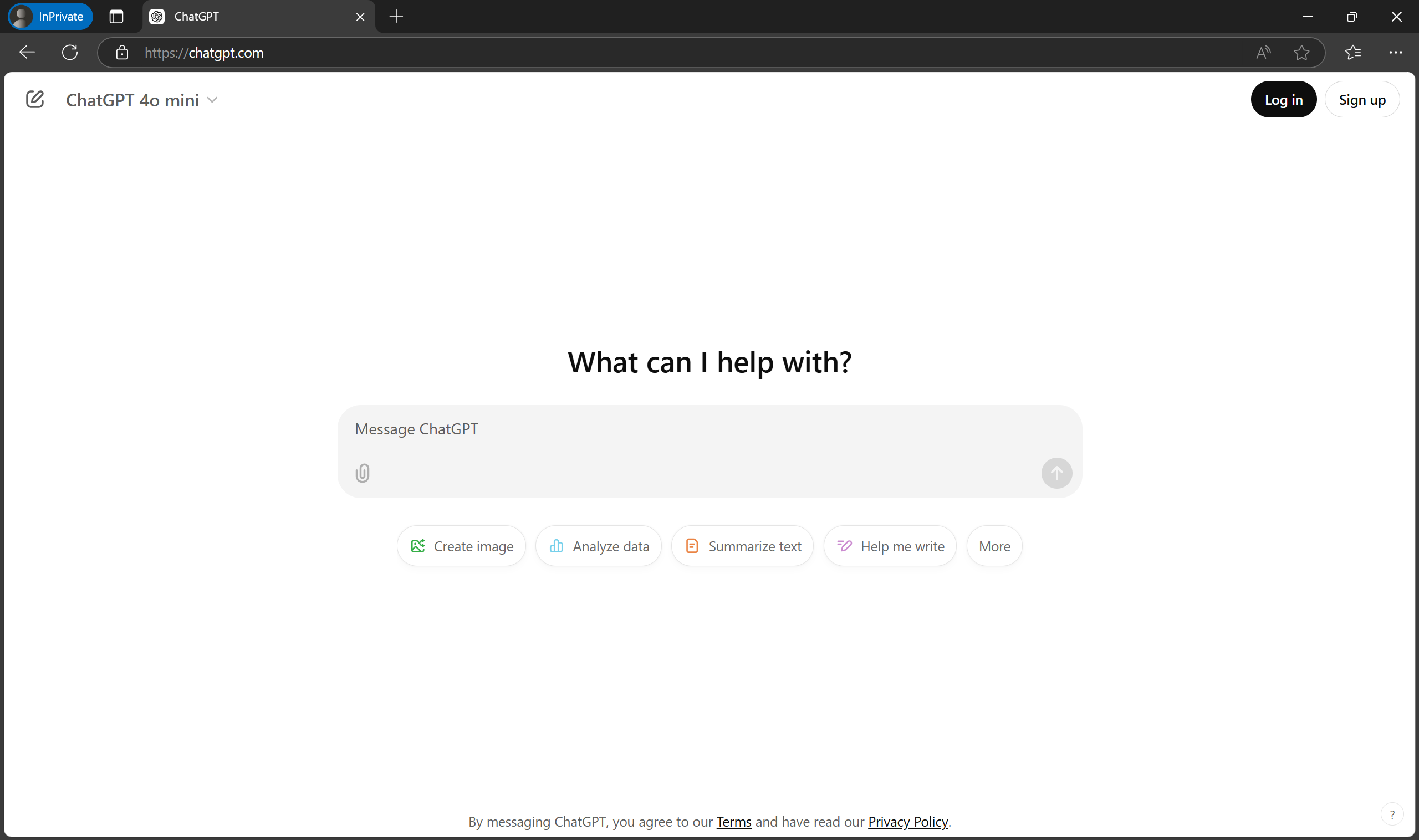This screenshot has height=840, width=1419.
Task: Switch to the ChatGPT browser tab
Action: (243, 17)
